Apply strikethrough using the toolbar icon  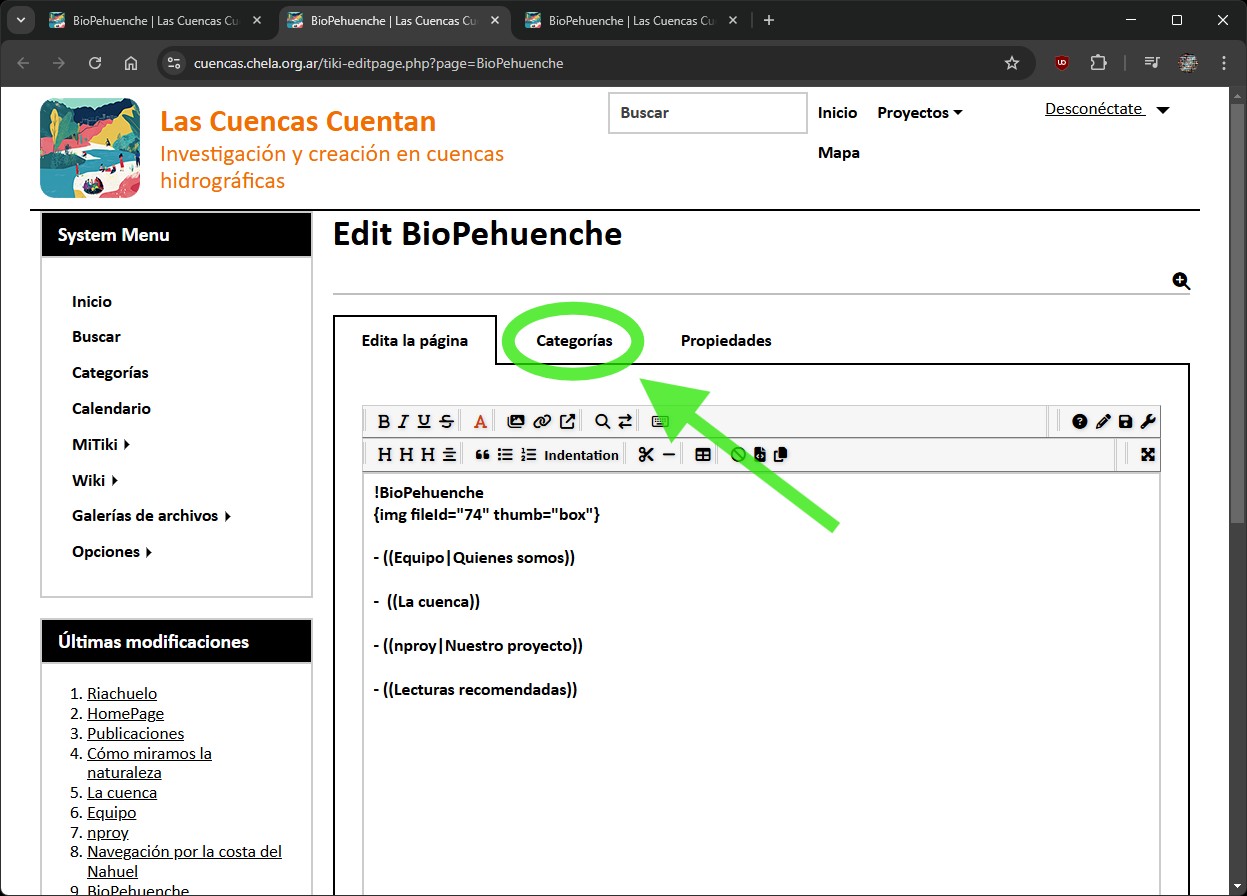[x=446, y=422]
